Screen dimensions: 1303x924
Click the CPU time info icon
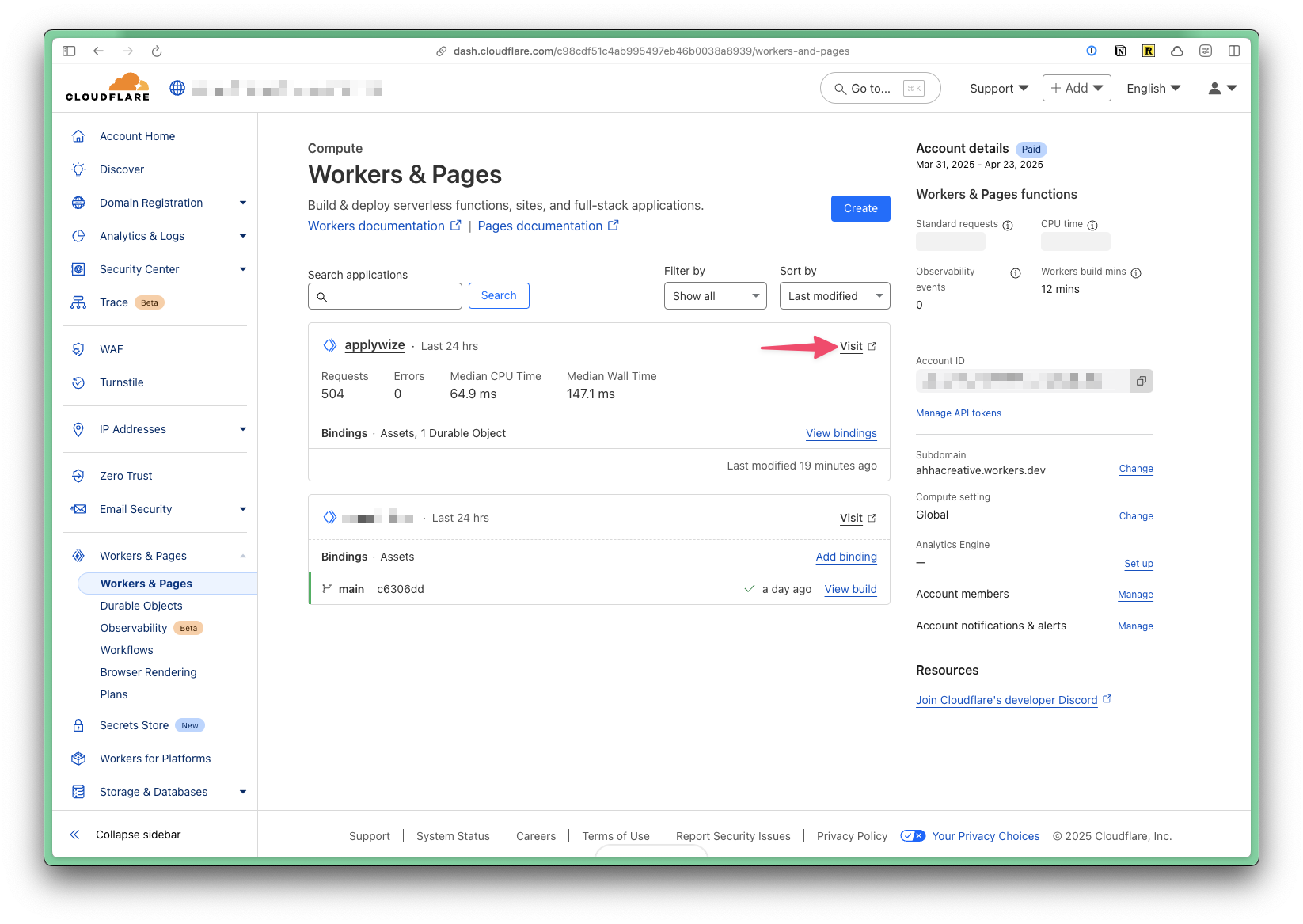pos(1092,226)
